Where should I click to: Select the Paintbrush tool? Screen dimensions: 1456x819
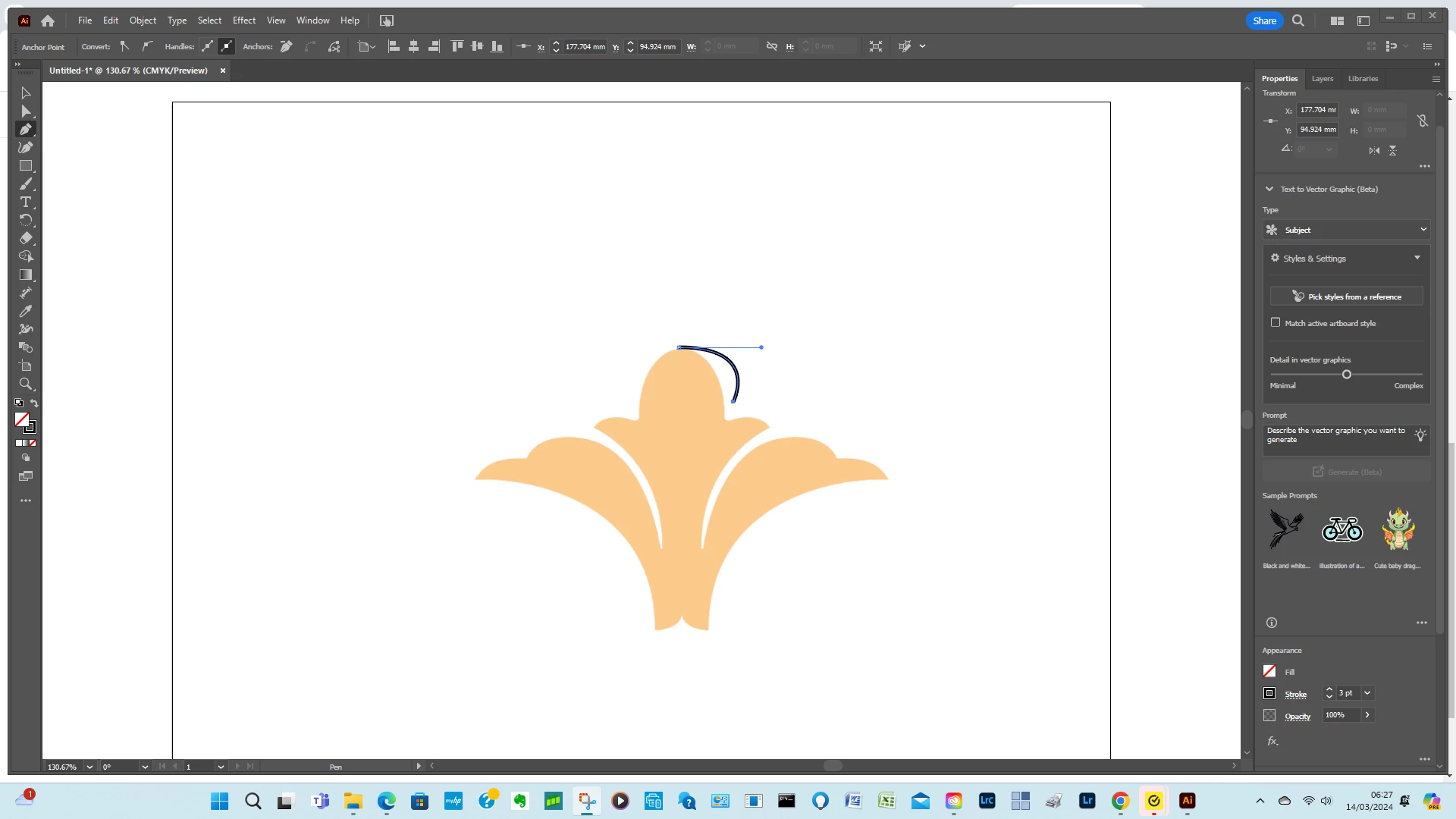click(26, 184)
